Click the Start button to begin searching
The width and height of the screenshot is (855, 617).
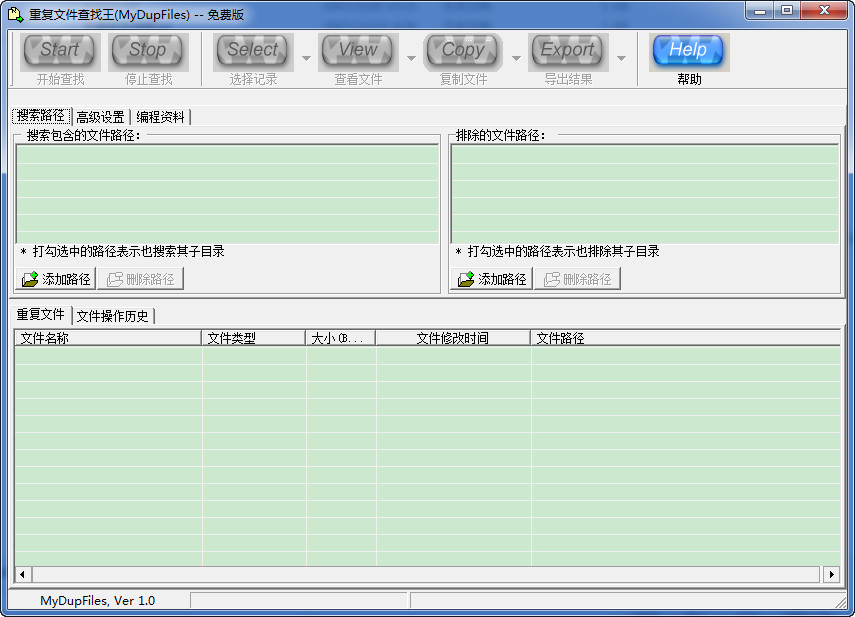tap(59, 50)
